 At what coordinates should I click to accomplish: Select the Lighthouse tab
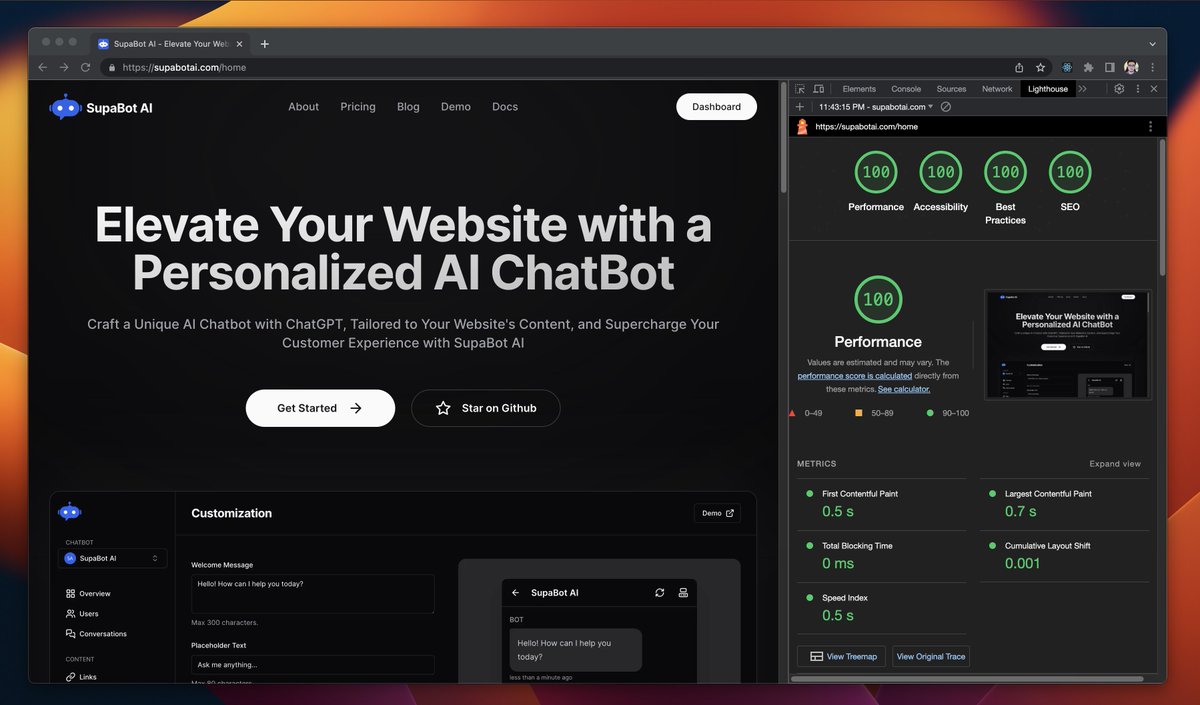coord(1048,89)
